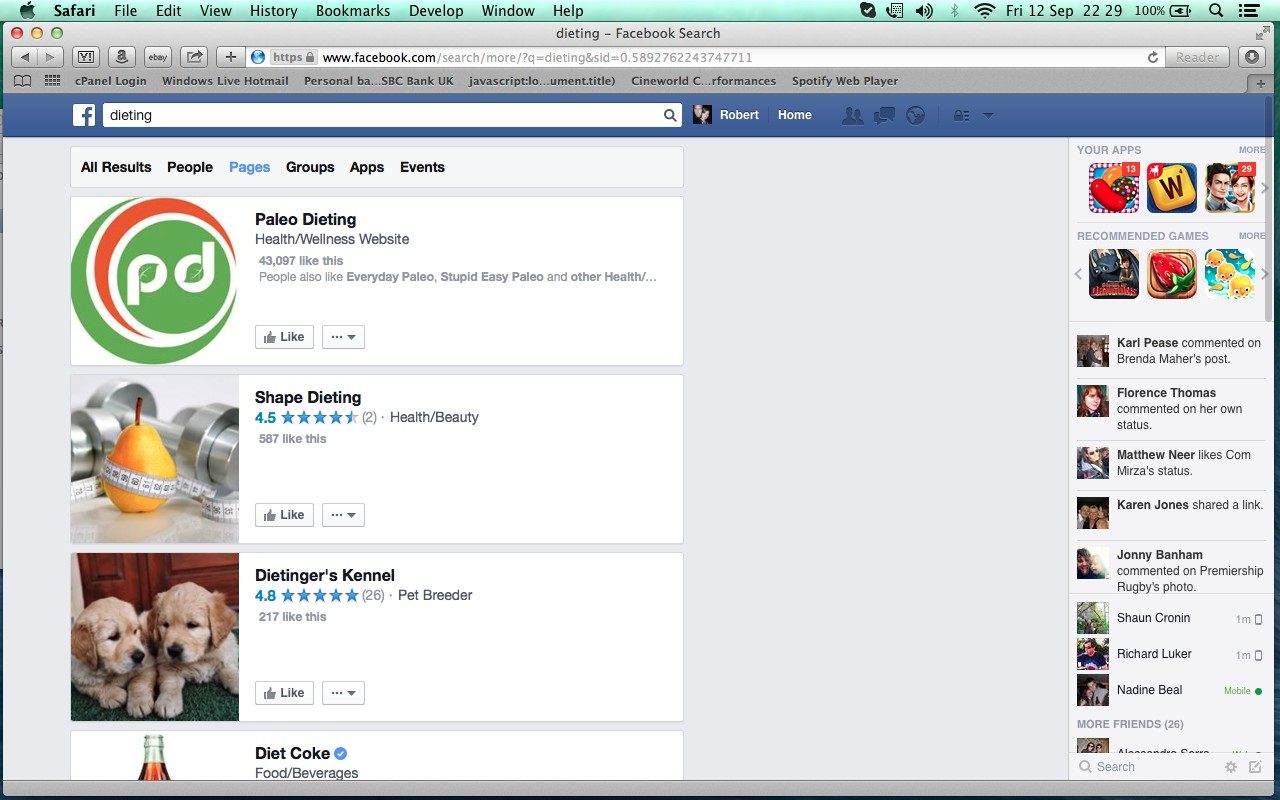Screen dimensions: 1280x800
Task: Open the Dietinger's Kennel page title link
Action: tap(324, 575)
